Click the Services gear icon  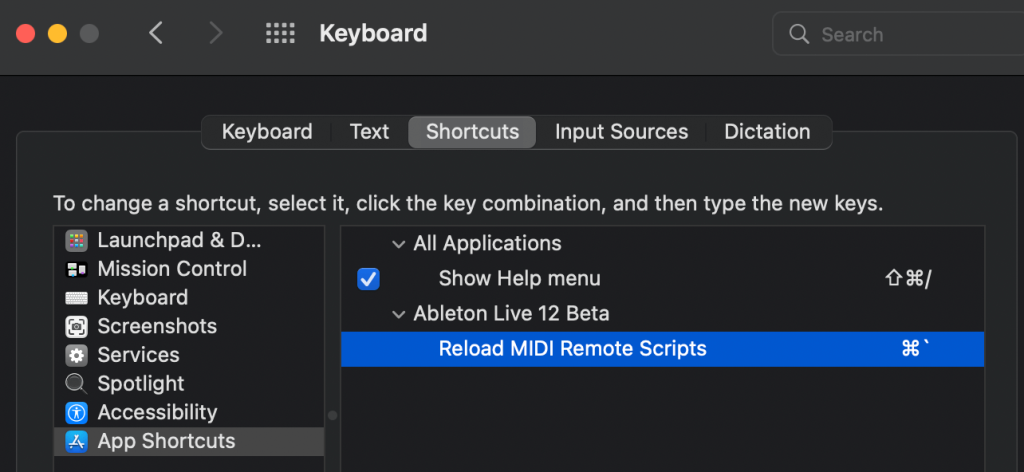tap(76, 355)
